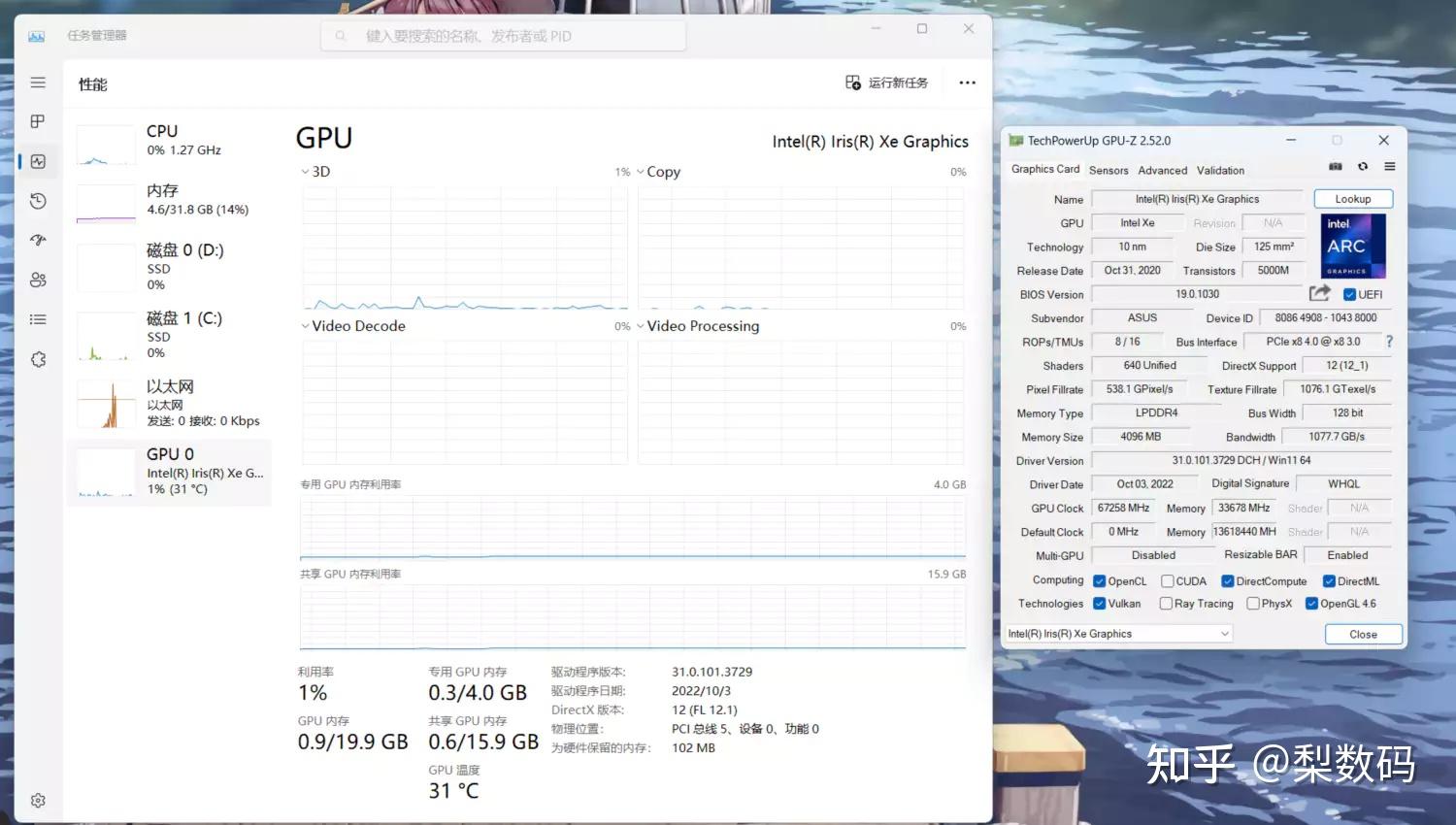This screenshot has height=825, width=1456.
Task: Enable the Ray Tracing checkbox
Action: click(x=1165, y=603)
